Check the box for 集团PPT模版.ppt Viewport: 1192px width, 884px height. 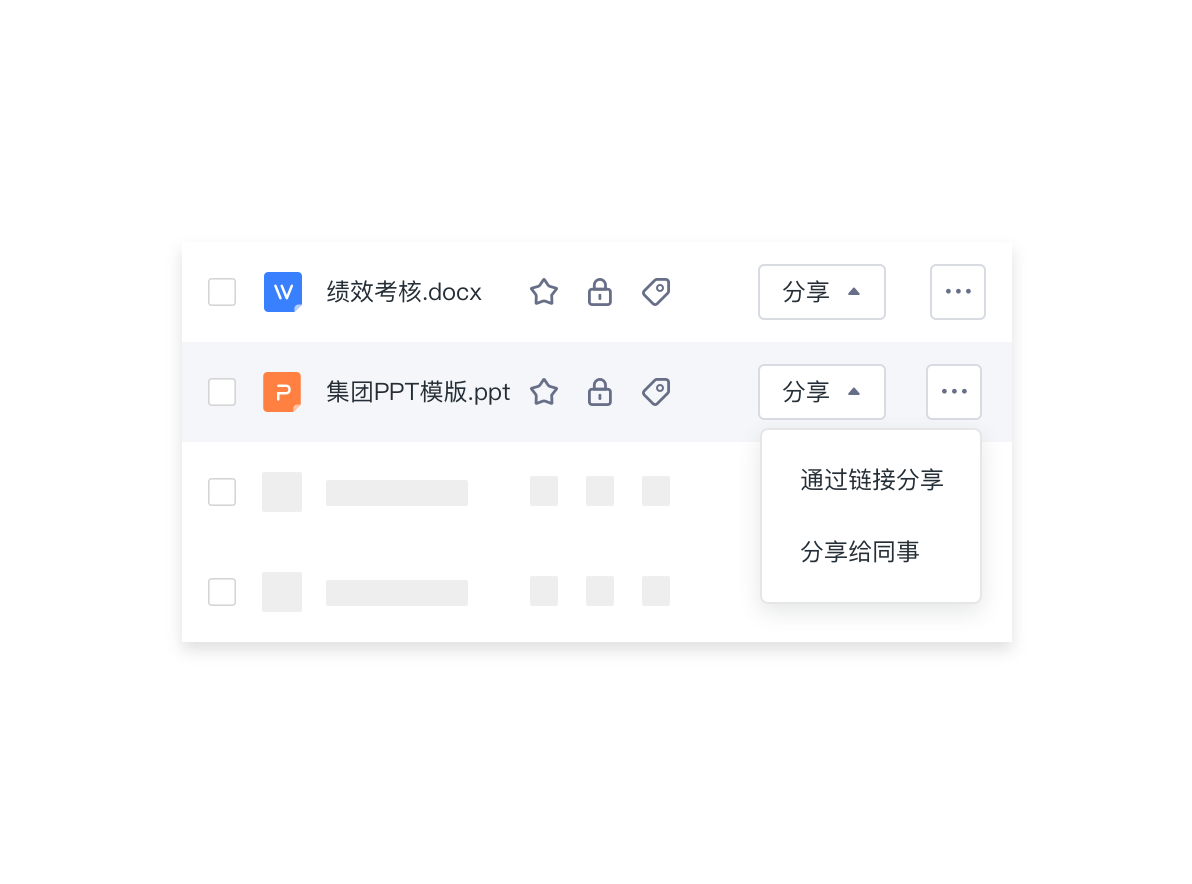222,392
